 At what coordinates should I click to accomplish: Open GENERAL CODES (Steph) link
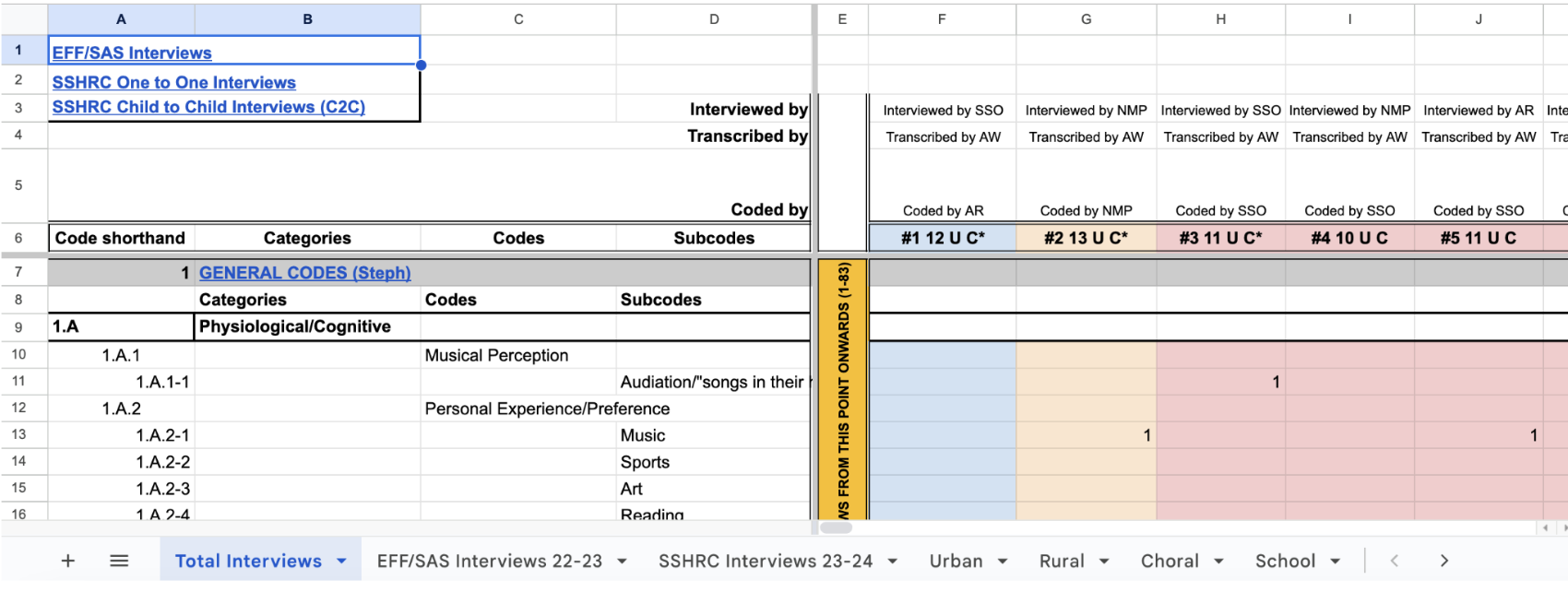point(305,273)
